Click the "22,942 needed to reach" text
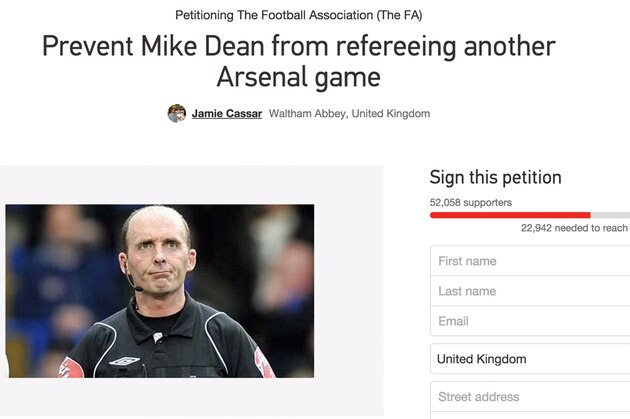The width and height of the screenshot is (630, 419). coord(574,228)
